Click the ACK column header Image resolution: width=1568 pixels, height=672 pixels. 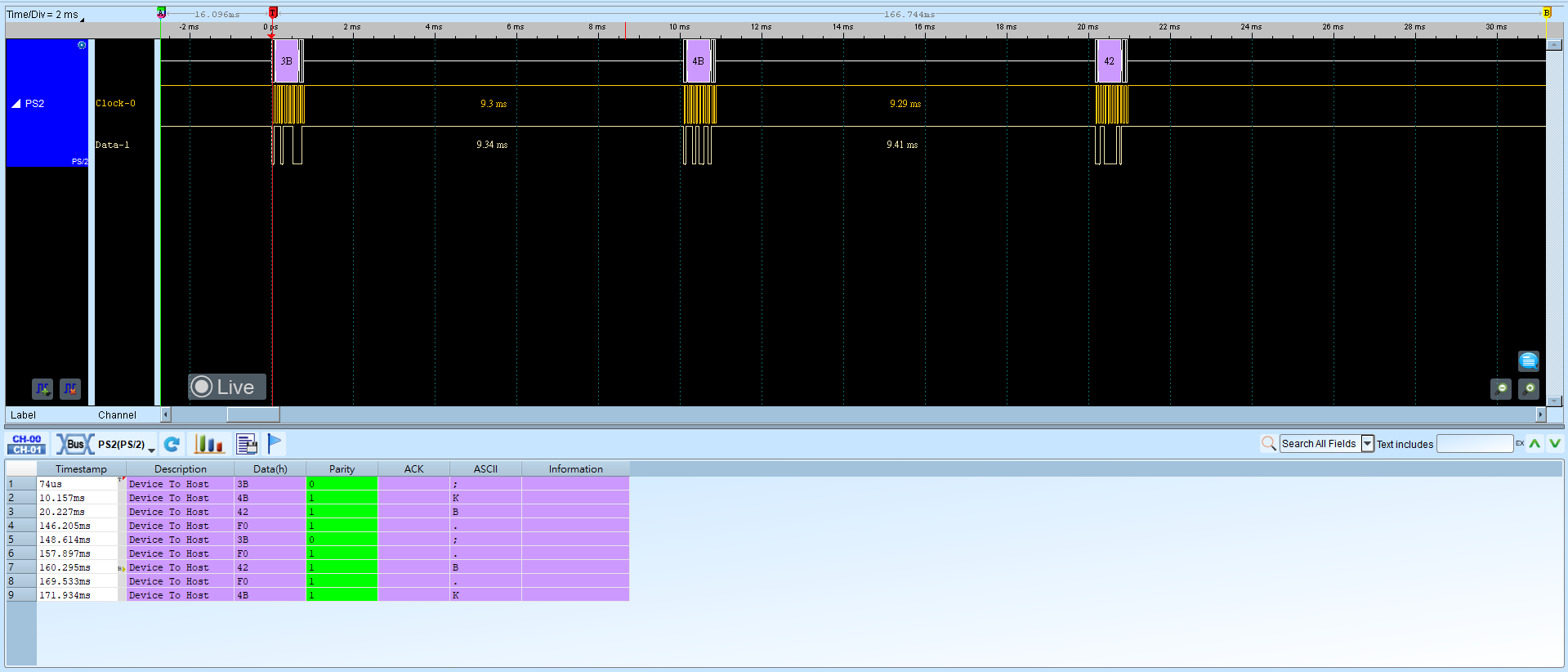point(414,469)
